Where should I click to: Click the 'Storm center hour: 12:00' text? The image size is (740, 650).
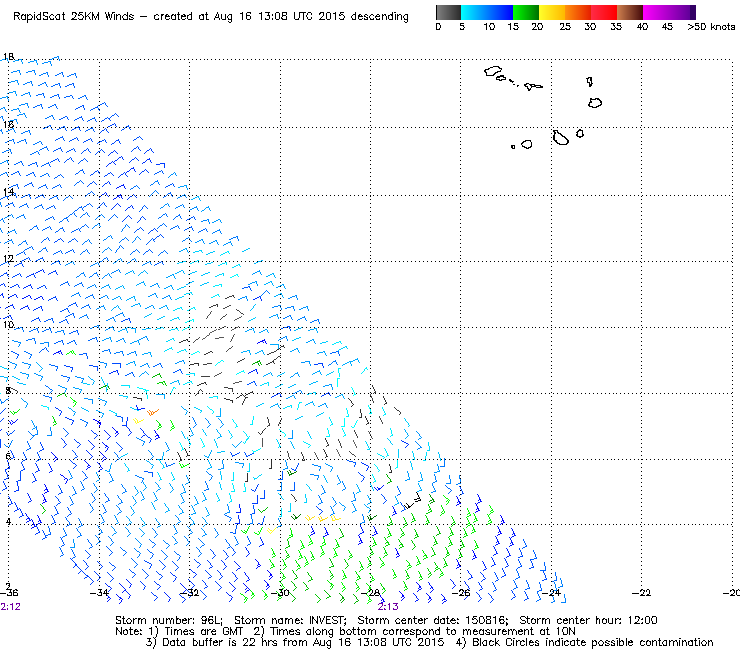(x=589, y=620)
